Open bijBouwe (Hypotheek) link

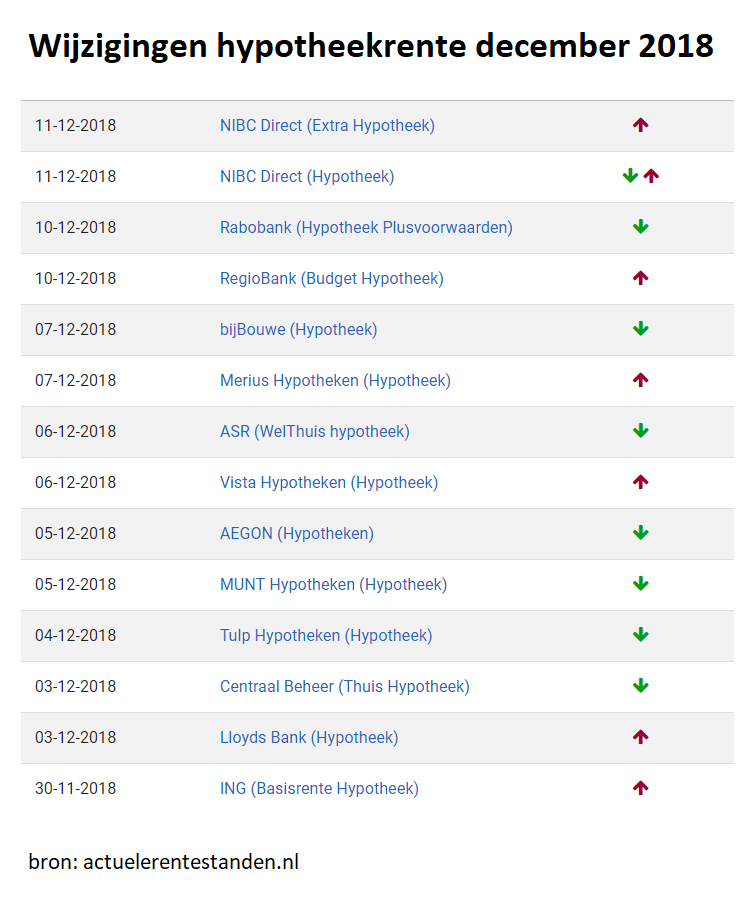(x=298, y=329)
